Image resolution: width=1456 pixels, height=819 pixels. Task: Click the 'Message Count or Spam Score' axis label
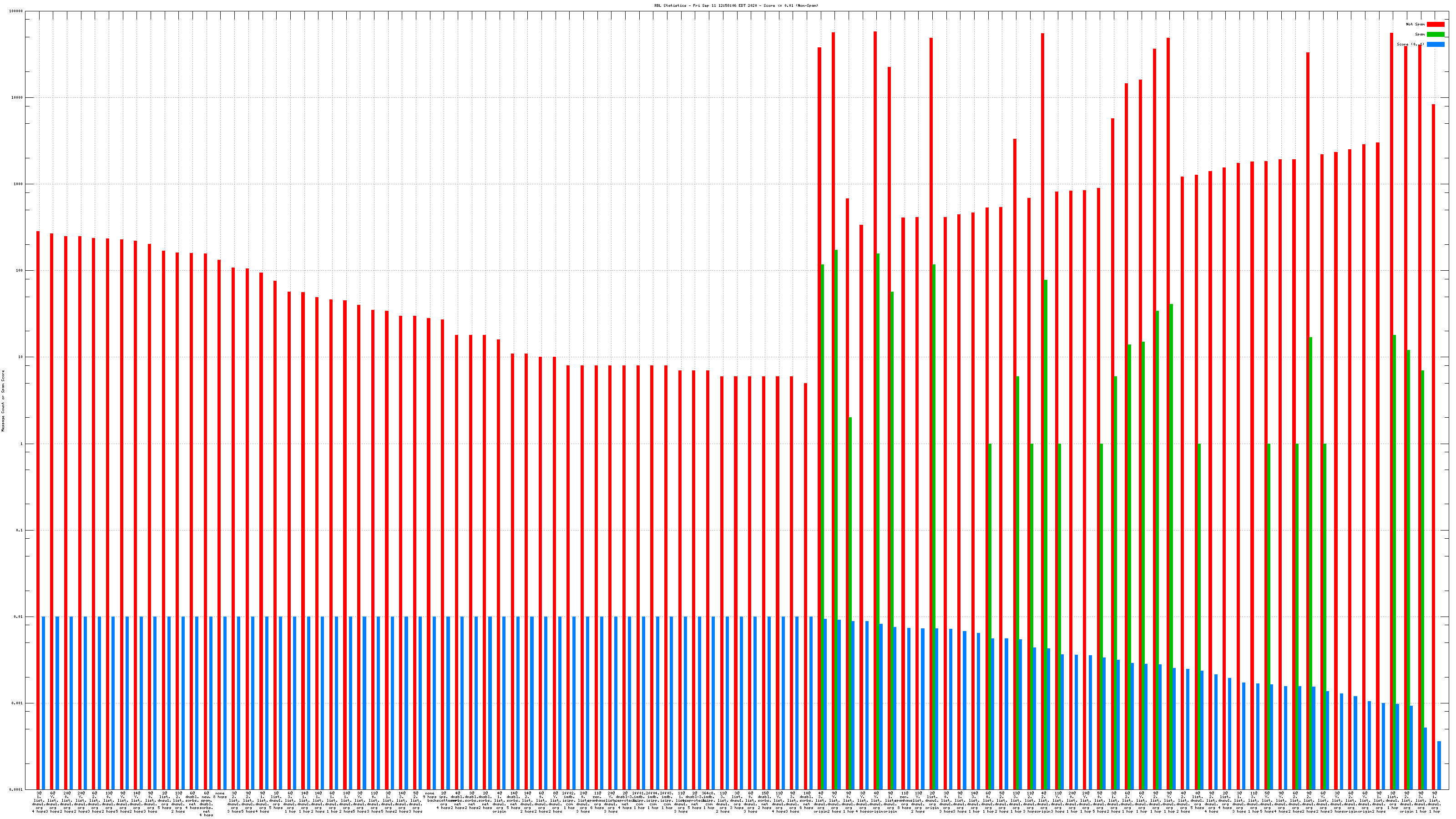pos(3,401)
